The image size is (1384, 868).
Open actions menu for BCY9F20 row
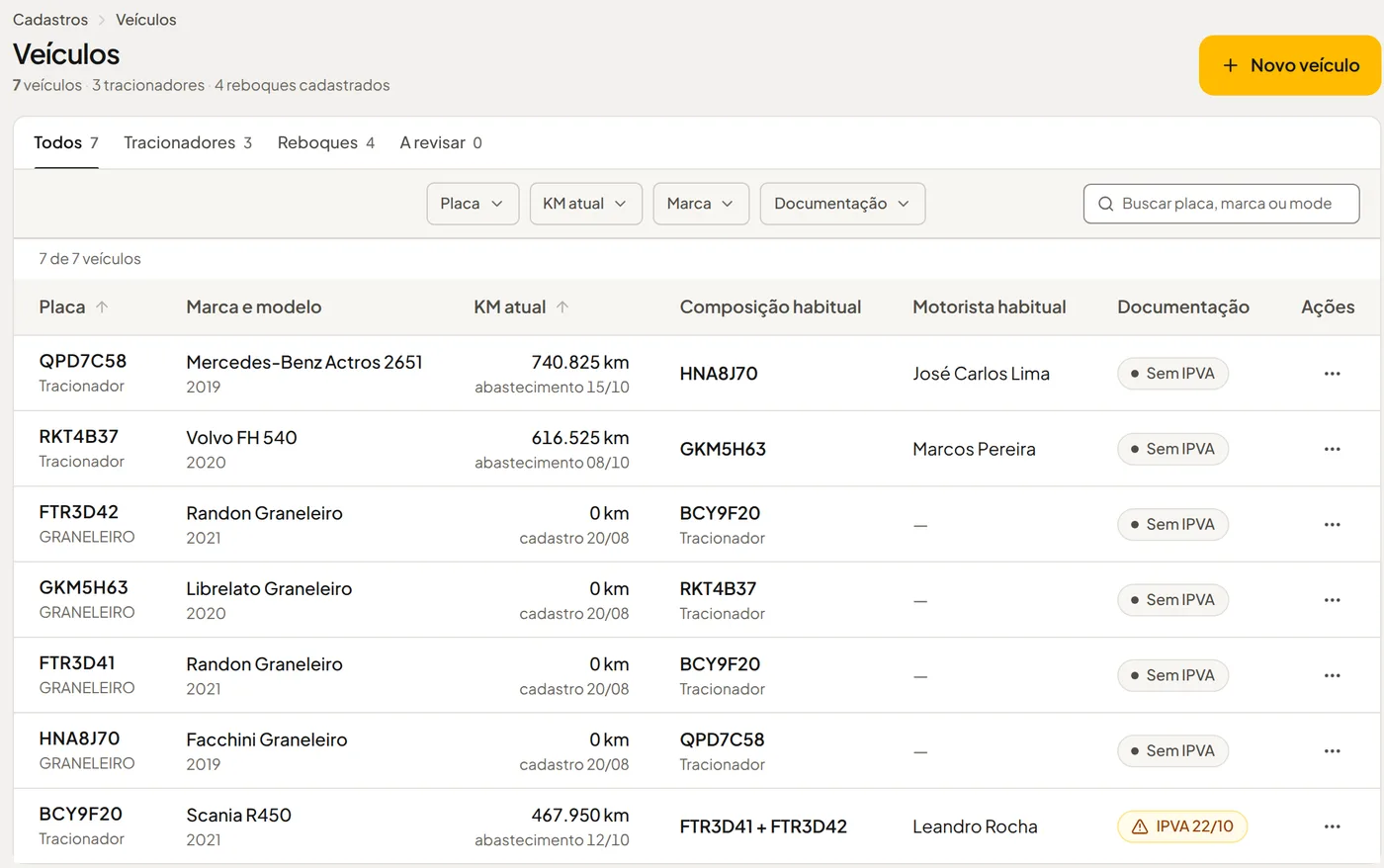click(x=1332, y=826)
